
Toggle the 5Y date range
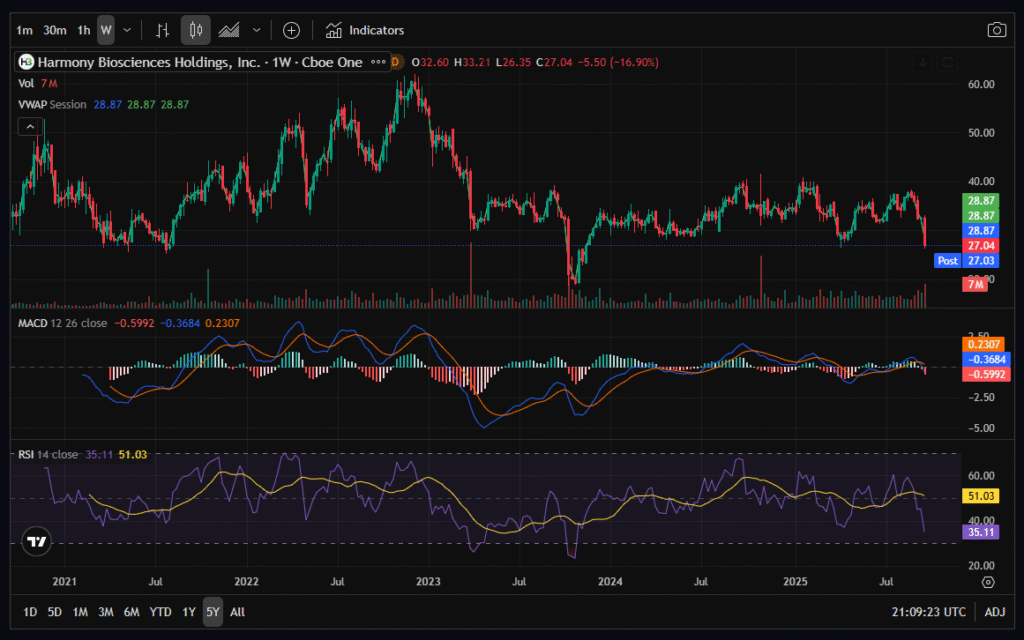pyautogui.click(x=212, y=611)
